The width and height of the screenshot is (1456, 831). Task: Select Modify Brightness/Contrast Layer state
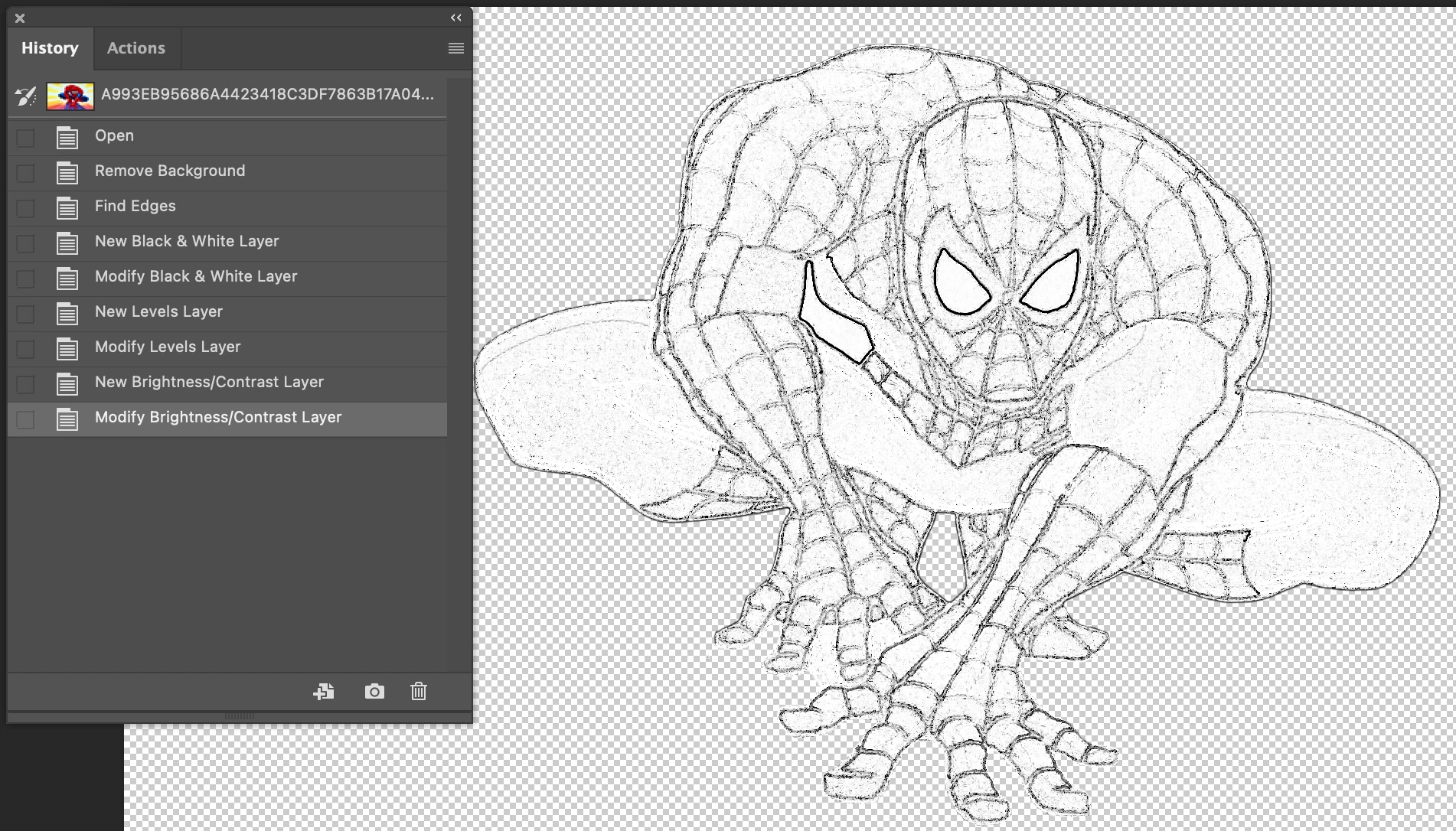[x=227, y=419]
